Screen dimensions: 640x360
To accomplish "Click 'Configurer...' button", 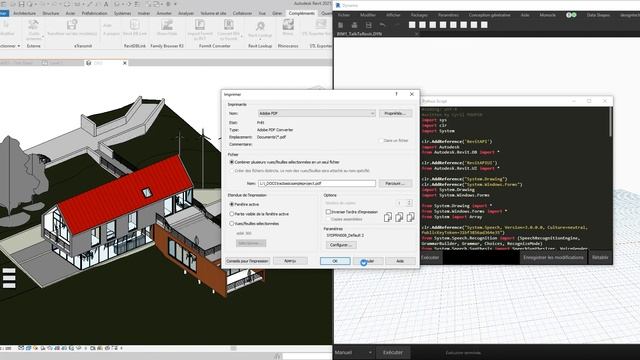I will click(341, 245).
